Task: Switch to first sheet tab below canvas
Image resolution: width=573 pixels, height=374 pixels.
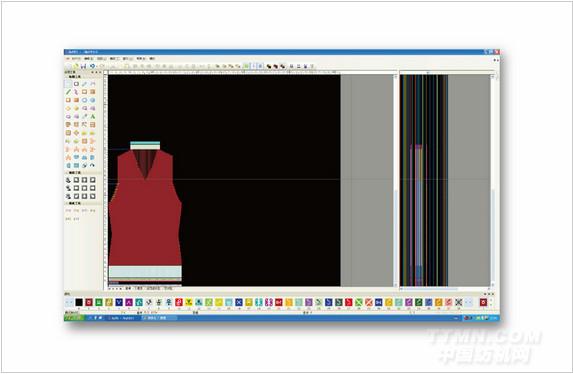Action: pyautogui.click(x=128, y=288)
